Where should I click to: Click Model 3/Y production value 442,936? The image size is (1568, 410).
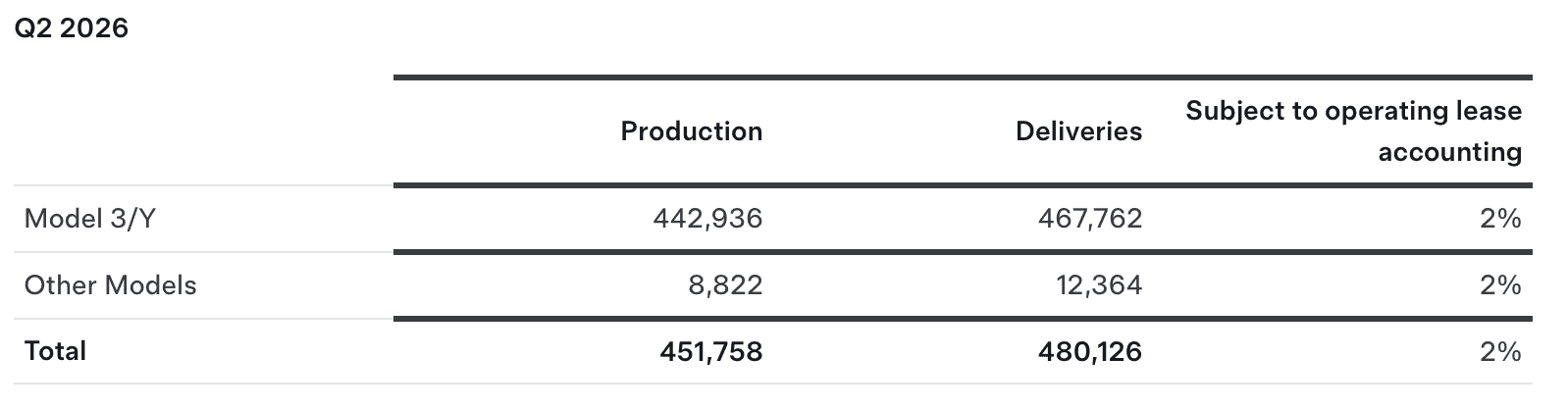click(x=706, y=219)
